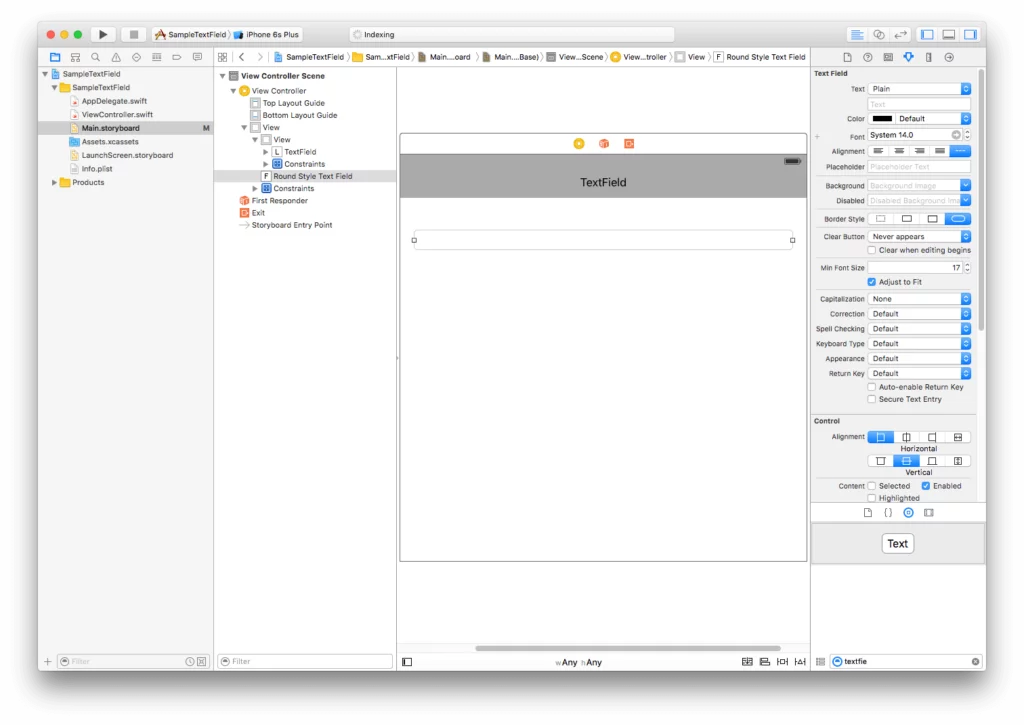The height and width of the screenshot is (725, 1024).
Task: Uncheck the 'Adjust to Fit' checkbox
Action: (872, 282)
